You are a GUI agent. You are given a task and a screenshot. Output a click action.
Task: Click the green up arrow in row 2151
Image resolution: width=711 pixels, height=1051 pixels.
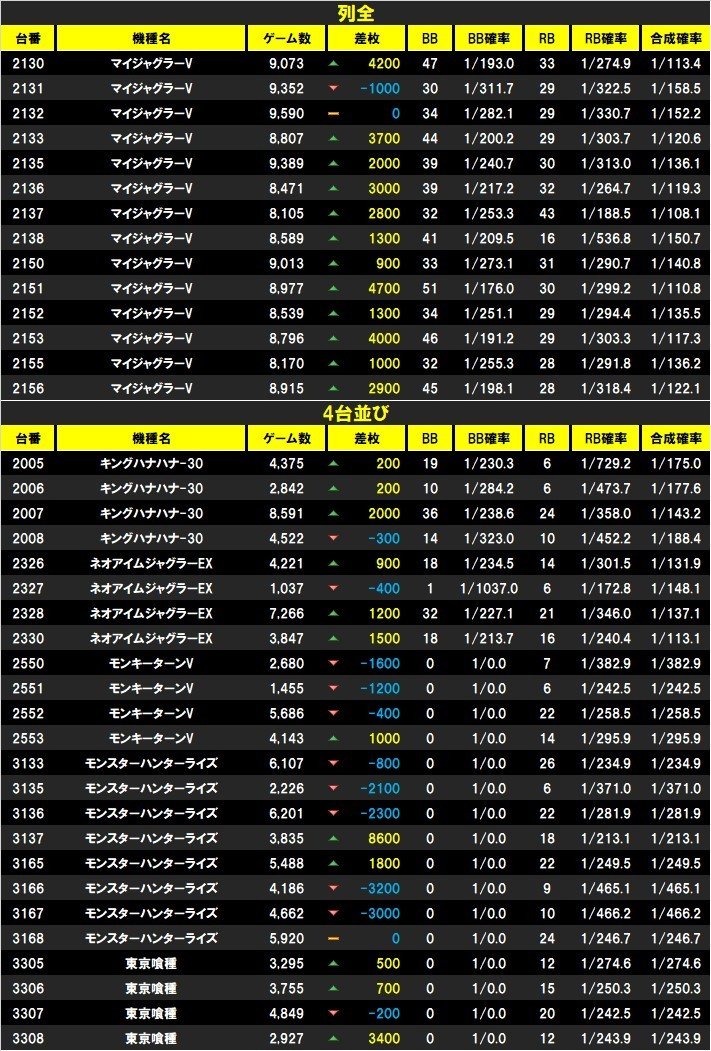(x=334, y=288)
